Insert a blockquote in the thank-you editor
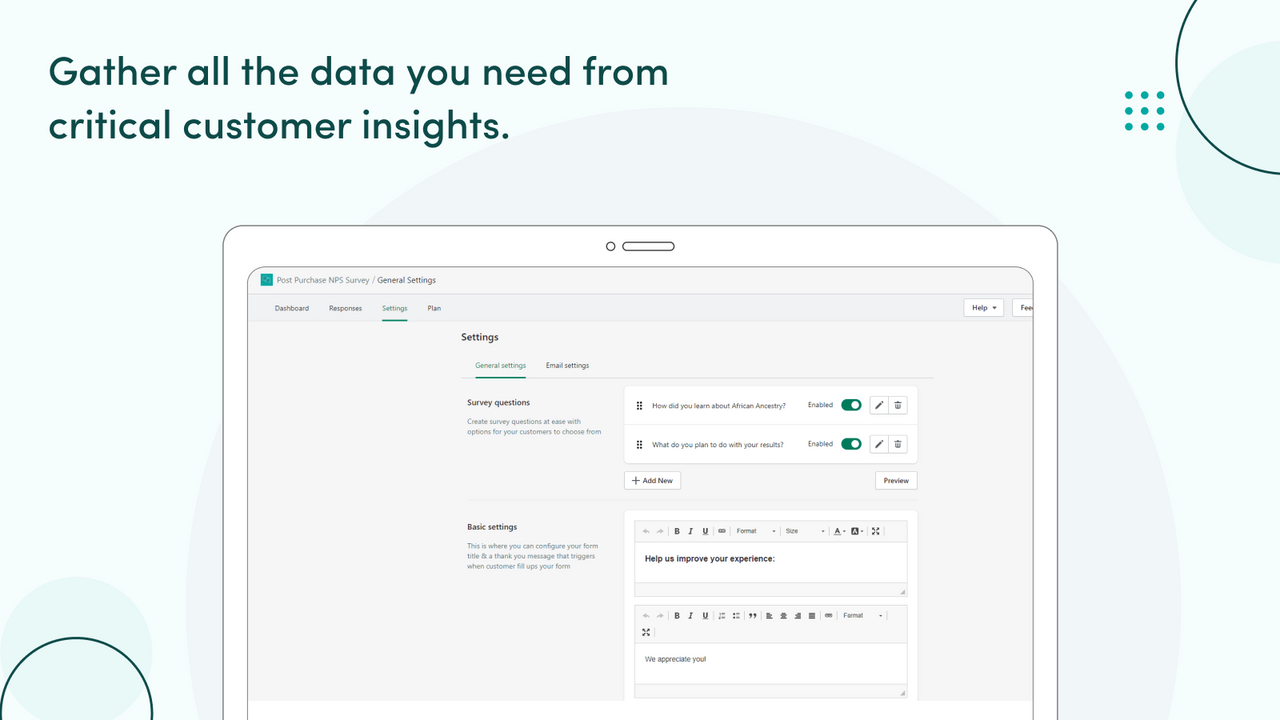Screen dimensions: 1280x720 [753, 615]
